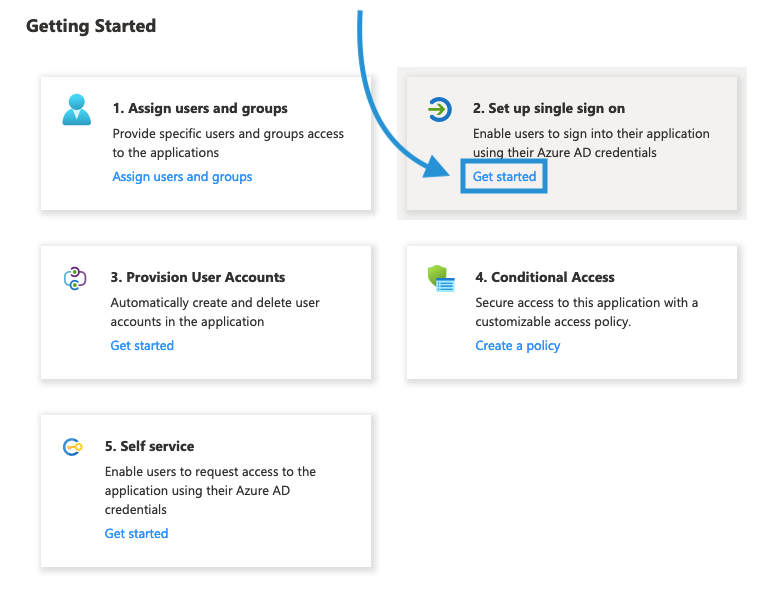This screenshot has height=590, width=778.
Task: Select the '2. Set up single sign on' title
Action: pos(549,108)
